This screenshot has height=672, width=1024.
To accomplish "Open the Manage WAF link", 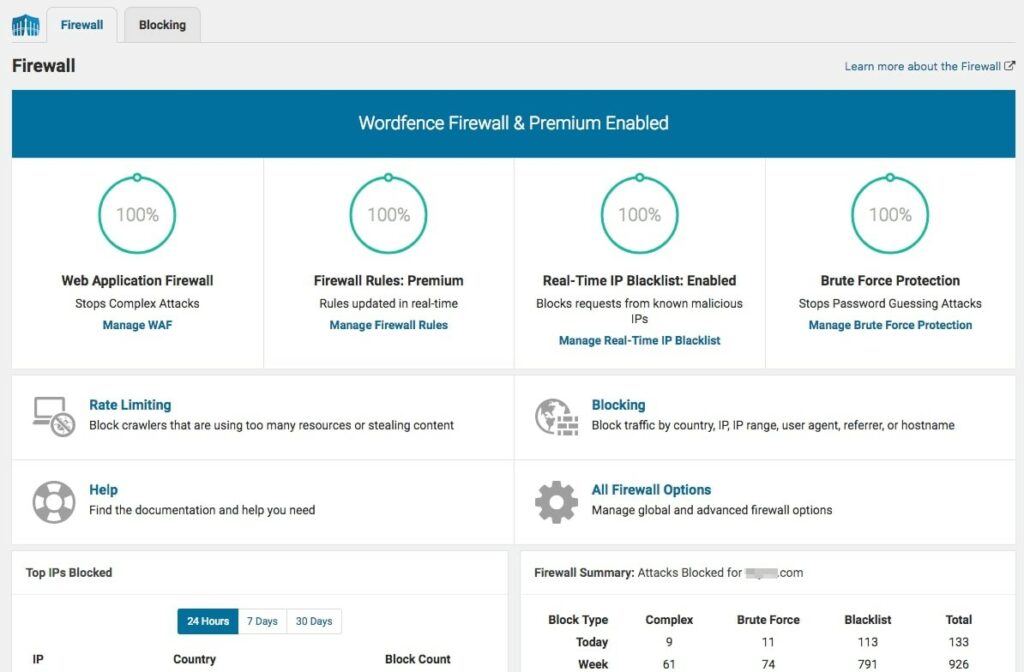I will (137, 325).
